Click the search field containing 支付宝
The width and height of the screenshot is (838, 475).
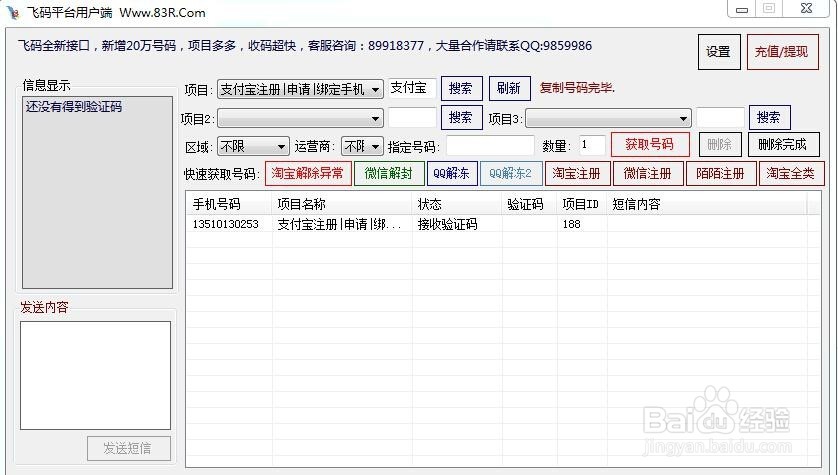(412, 88)
